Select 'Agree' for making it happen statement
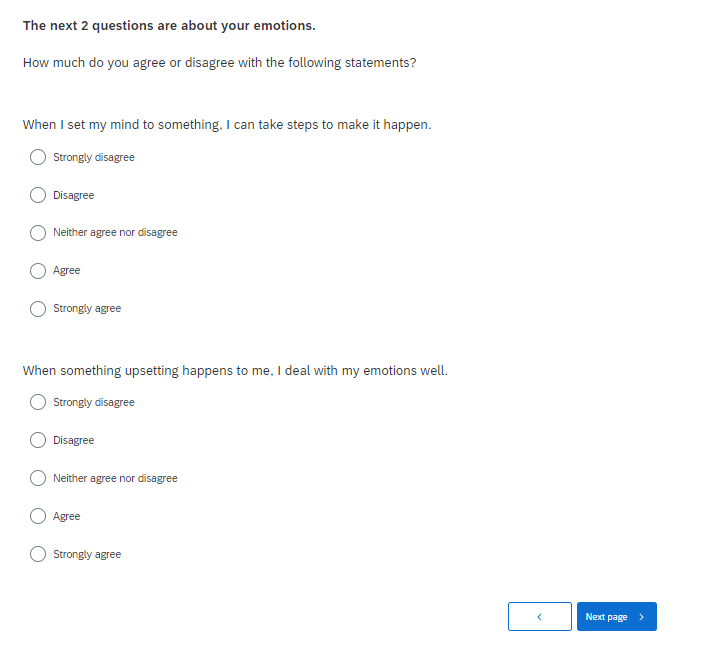The height and width of the screenshot is (662, 712). [x=38, y=271]
